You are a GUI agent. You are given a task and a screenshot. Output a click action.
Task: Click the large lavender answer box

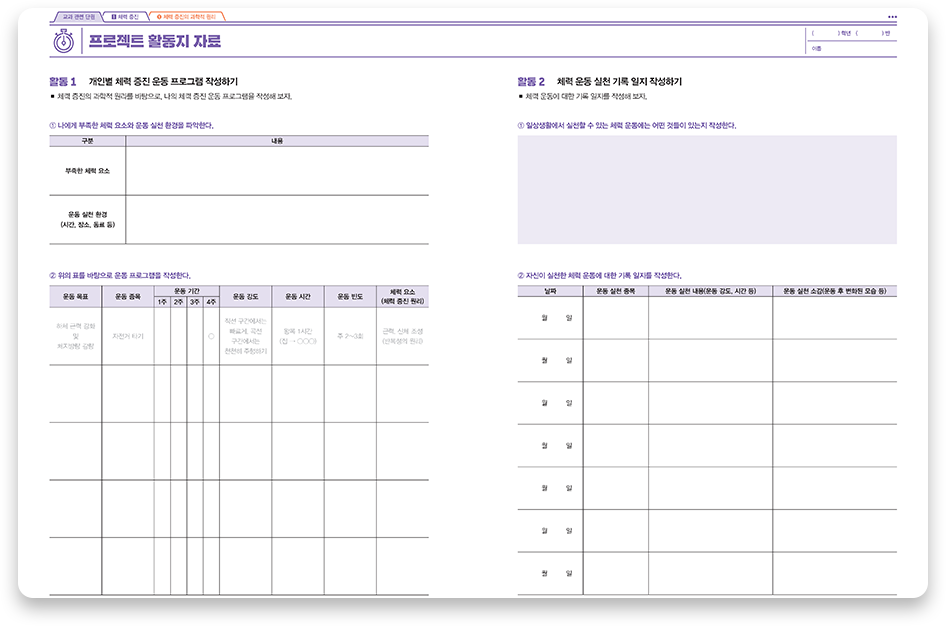pyautogui.click(x=707, y=189)
